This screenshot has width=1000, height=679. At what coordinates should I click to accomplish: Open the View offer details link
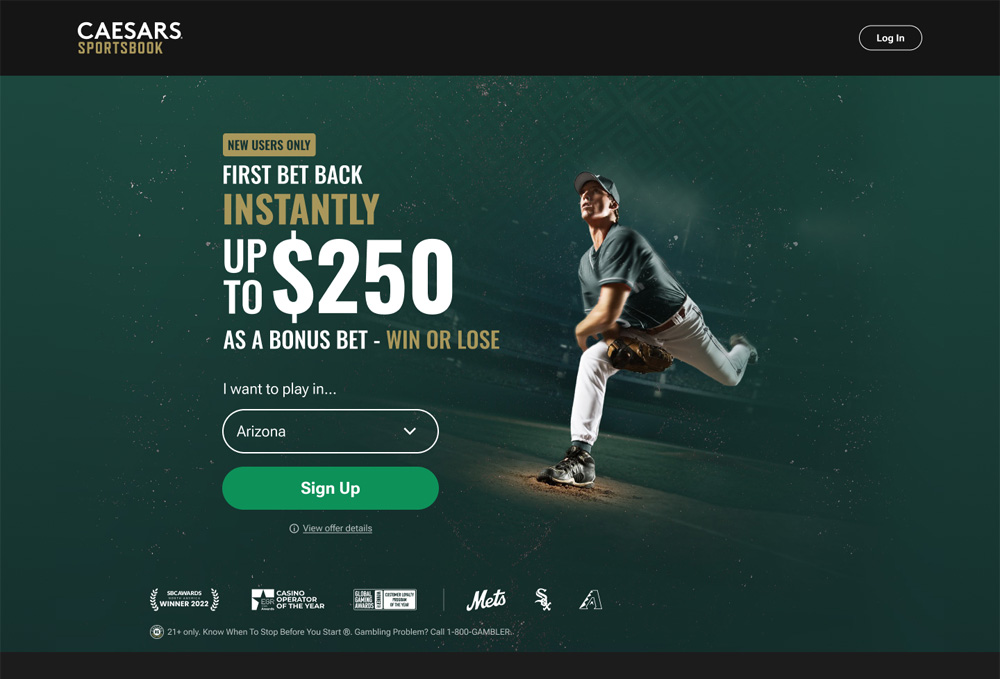point(337,528)
